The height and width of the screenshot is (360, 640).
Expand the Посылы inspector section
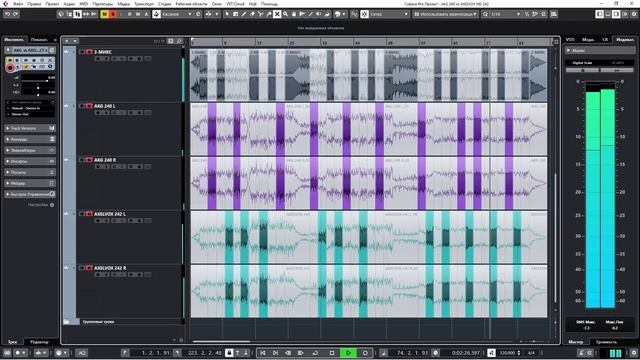(x=29, y=172)
